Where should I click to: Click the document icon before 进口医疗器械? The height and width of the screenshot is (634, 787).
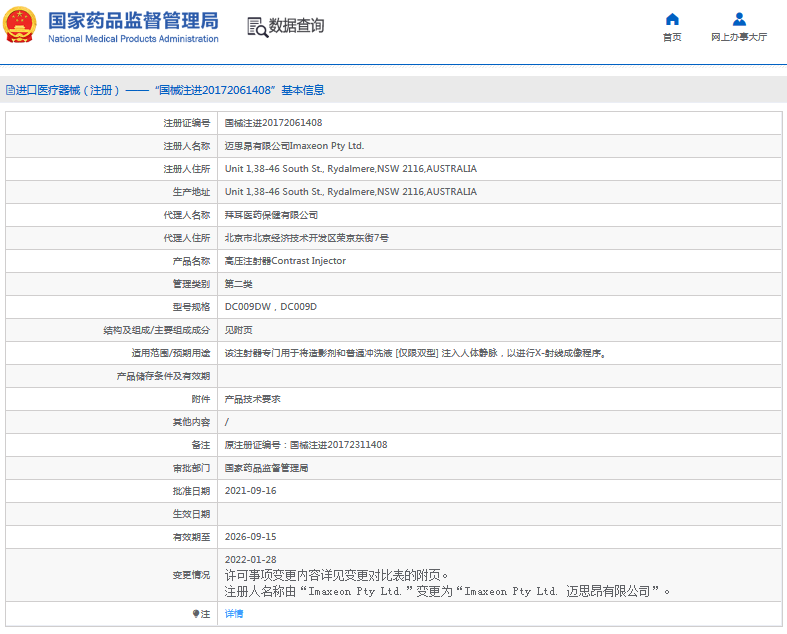(x=9, y=90)
